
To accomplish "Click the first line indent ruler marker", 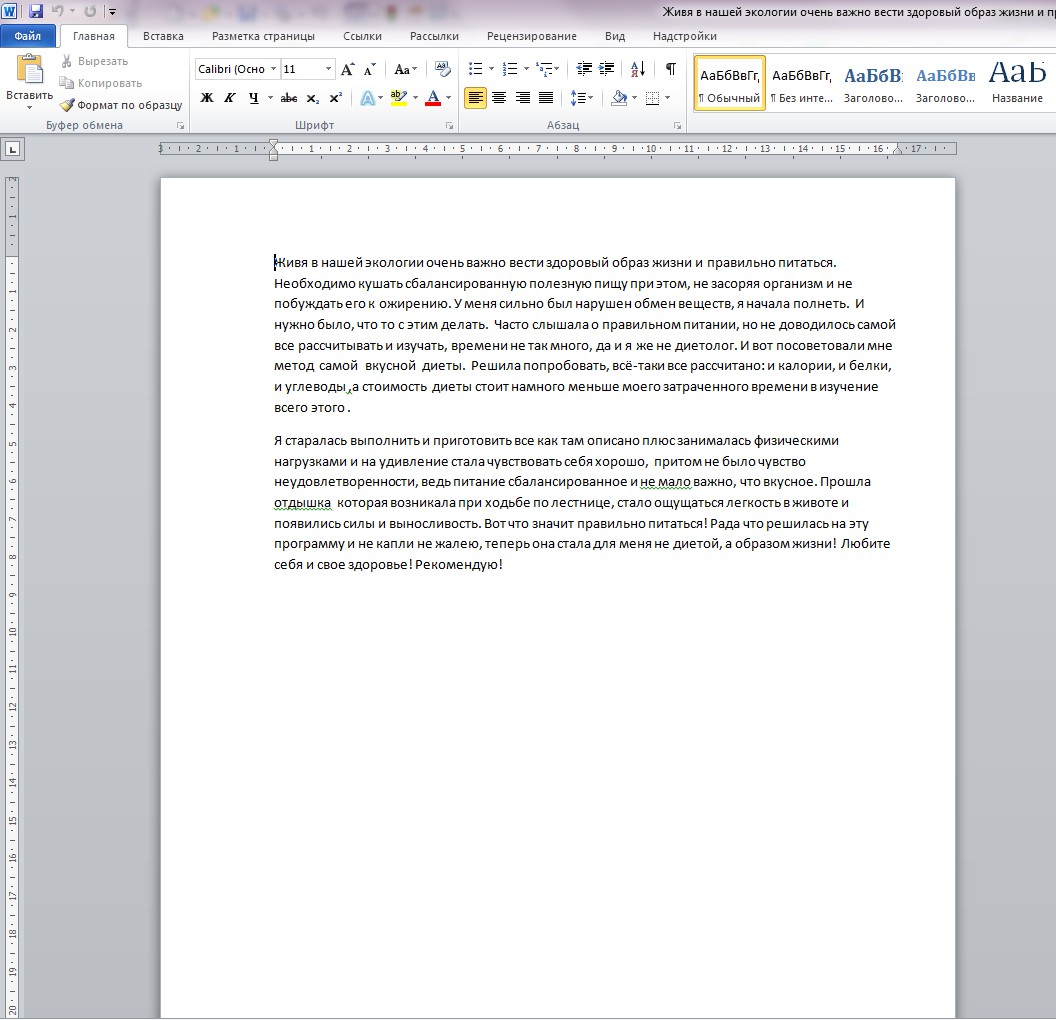I will [273, 144].
